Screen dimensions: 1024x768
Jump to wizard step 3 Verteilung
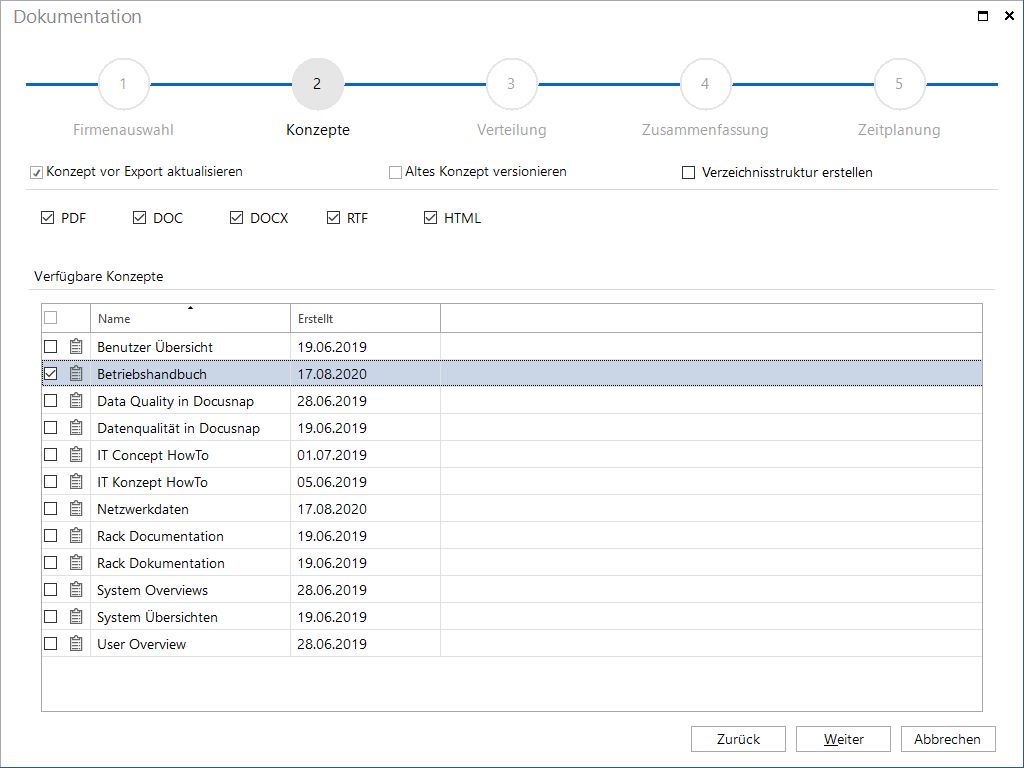[511, 84]
